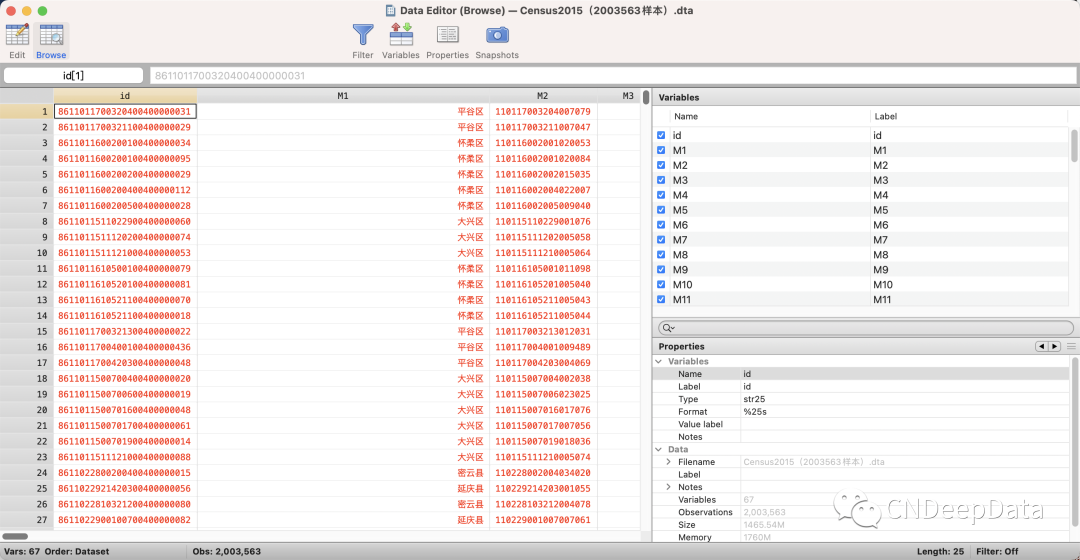1080x560 pixels.
Task: Select row number 27 header
Action: coord(26,519)
